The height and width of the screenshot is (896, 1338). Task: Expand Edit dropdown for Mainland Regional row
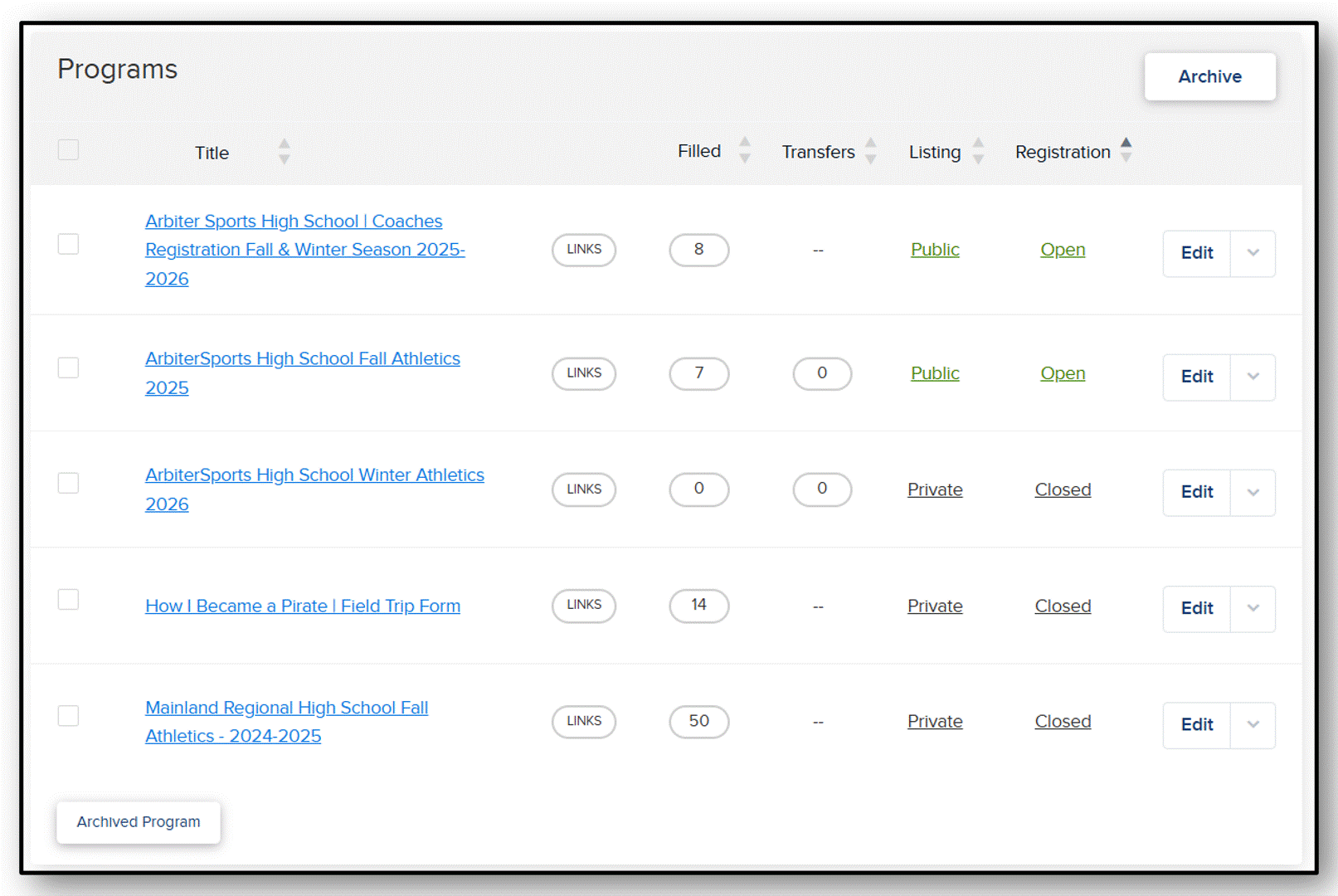point(1253,724)
